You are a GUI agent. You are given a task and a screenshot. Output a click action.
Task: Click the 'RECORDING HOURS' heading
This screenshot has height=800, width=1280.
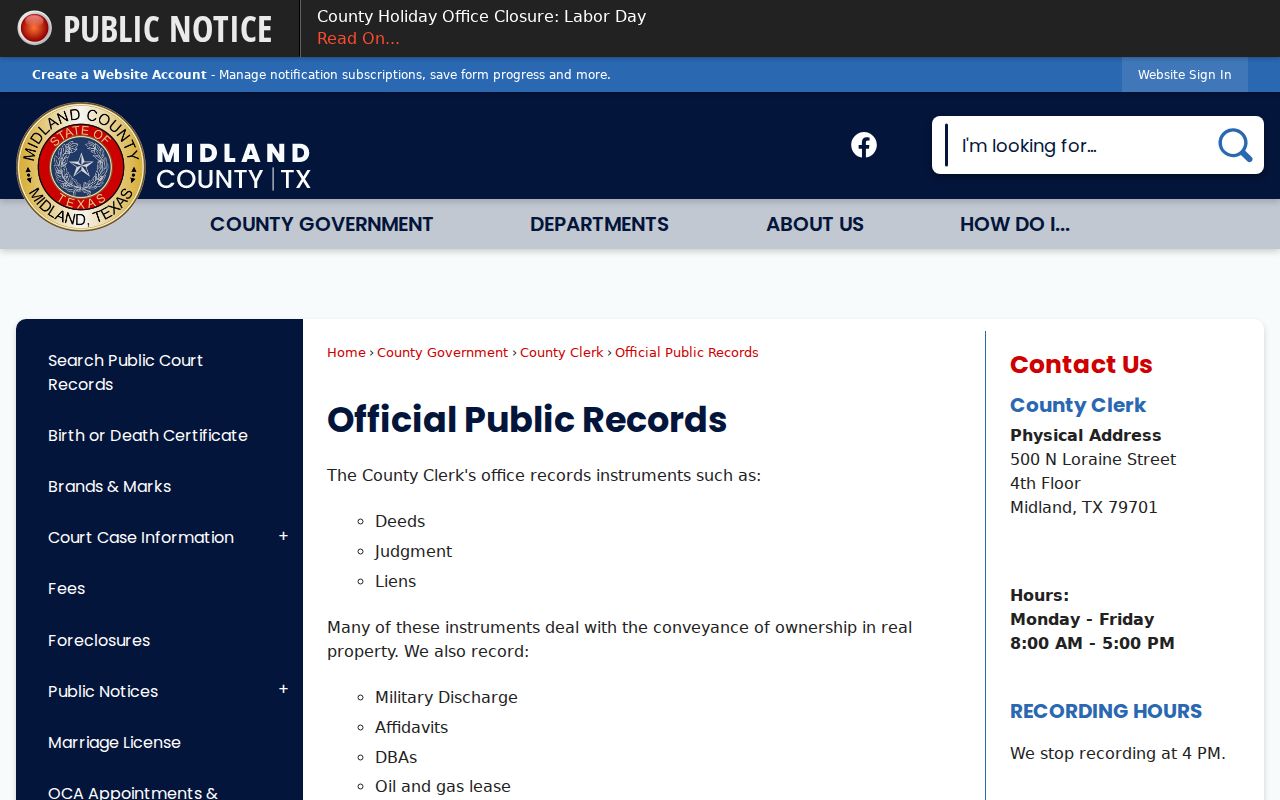[1106, 711]
